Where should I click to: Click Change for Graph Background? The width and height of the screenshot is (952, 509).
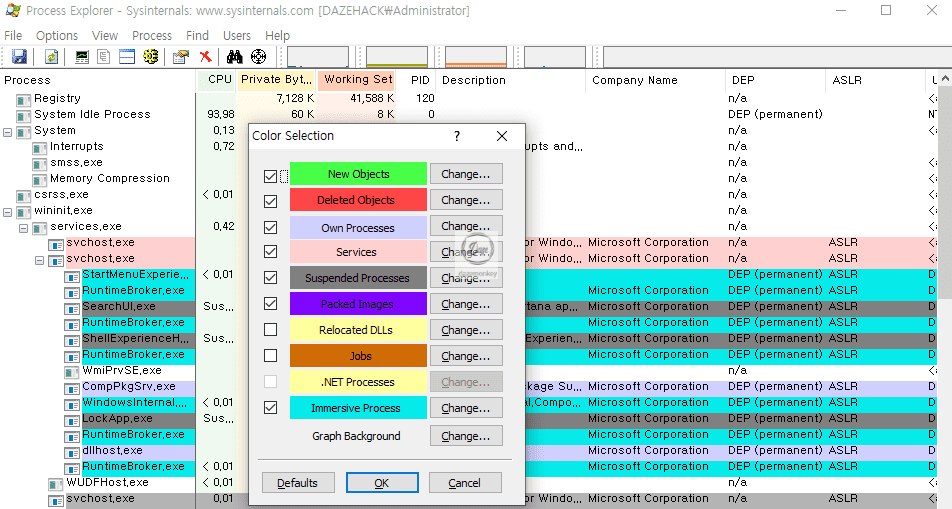point(466,436)
